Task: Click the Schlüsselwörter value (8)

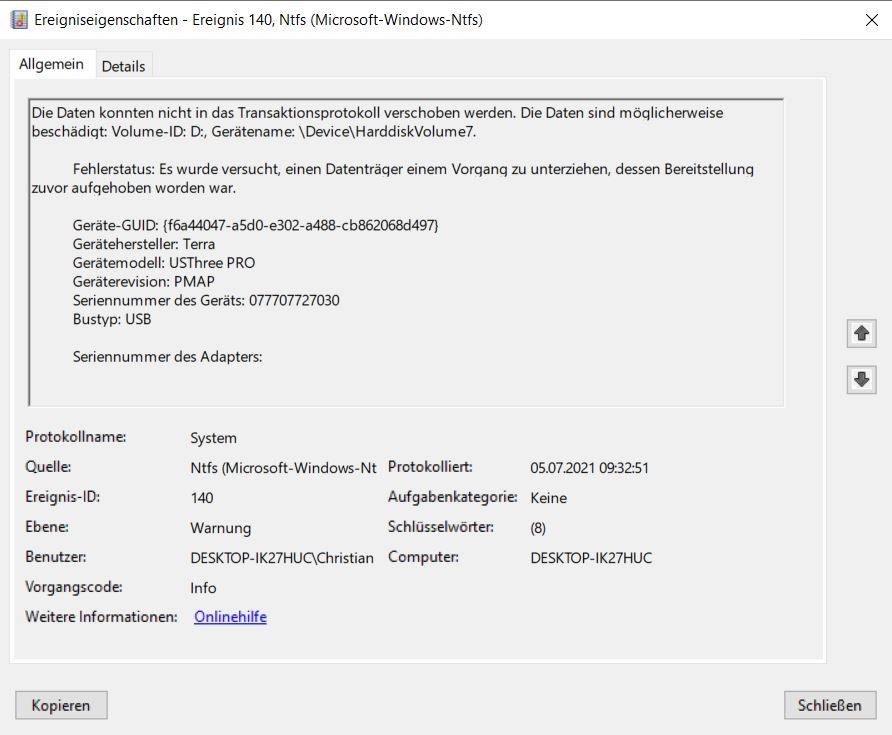Action: [x=538, y=528]
